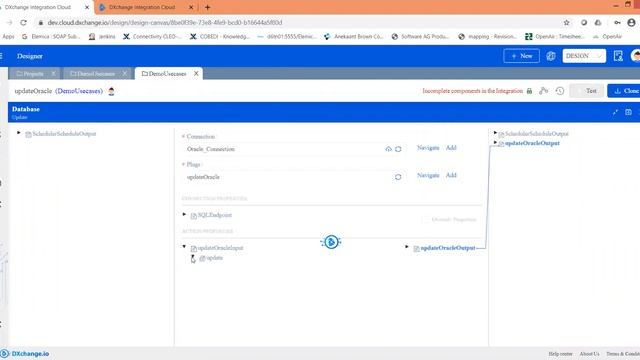
Task: Click the DemoUsecases project link beside updateOracle
Action: pos(79,91)
